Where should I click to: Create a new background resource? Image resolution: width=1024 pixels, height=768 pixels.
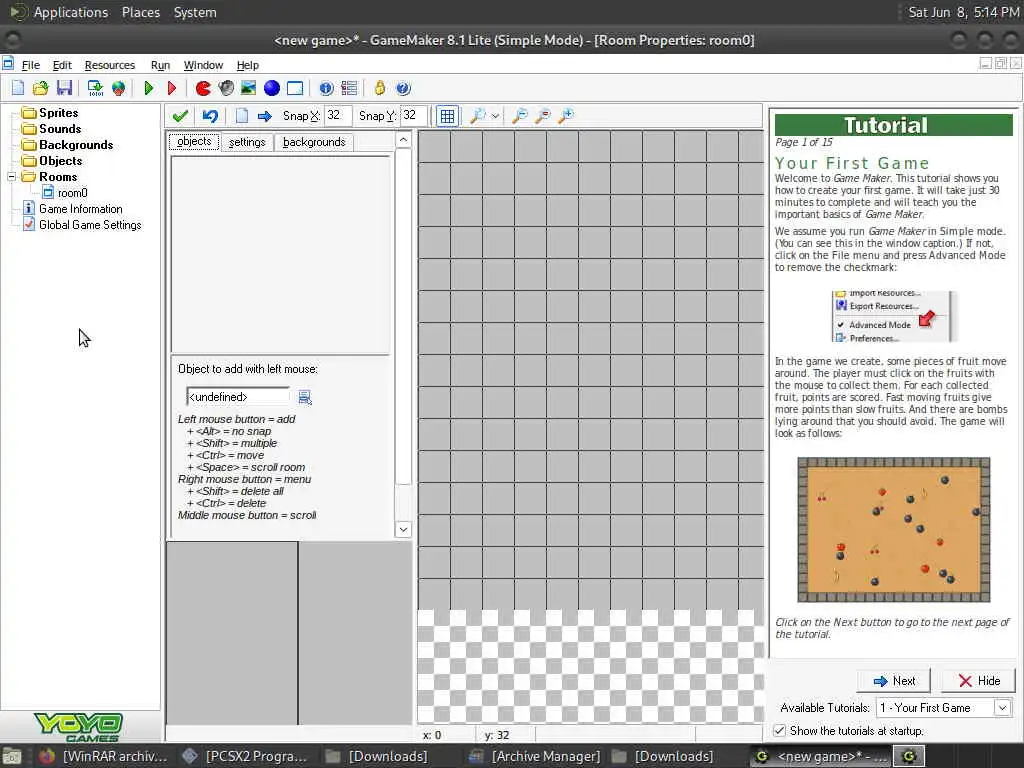point(249,88)
